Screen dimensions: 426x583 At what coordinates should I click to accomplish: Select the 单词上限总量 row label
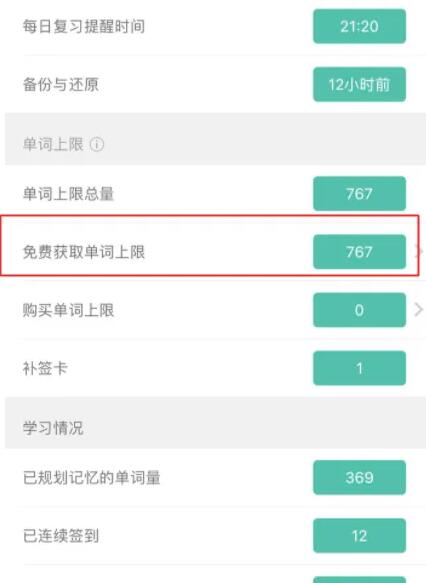(x=68, y=194)
